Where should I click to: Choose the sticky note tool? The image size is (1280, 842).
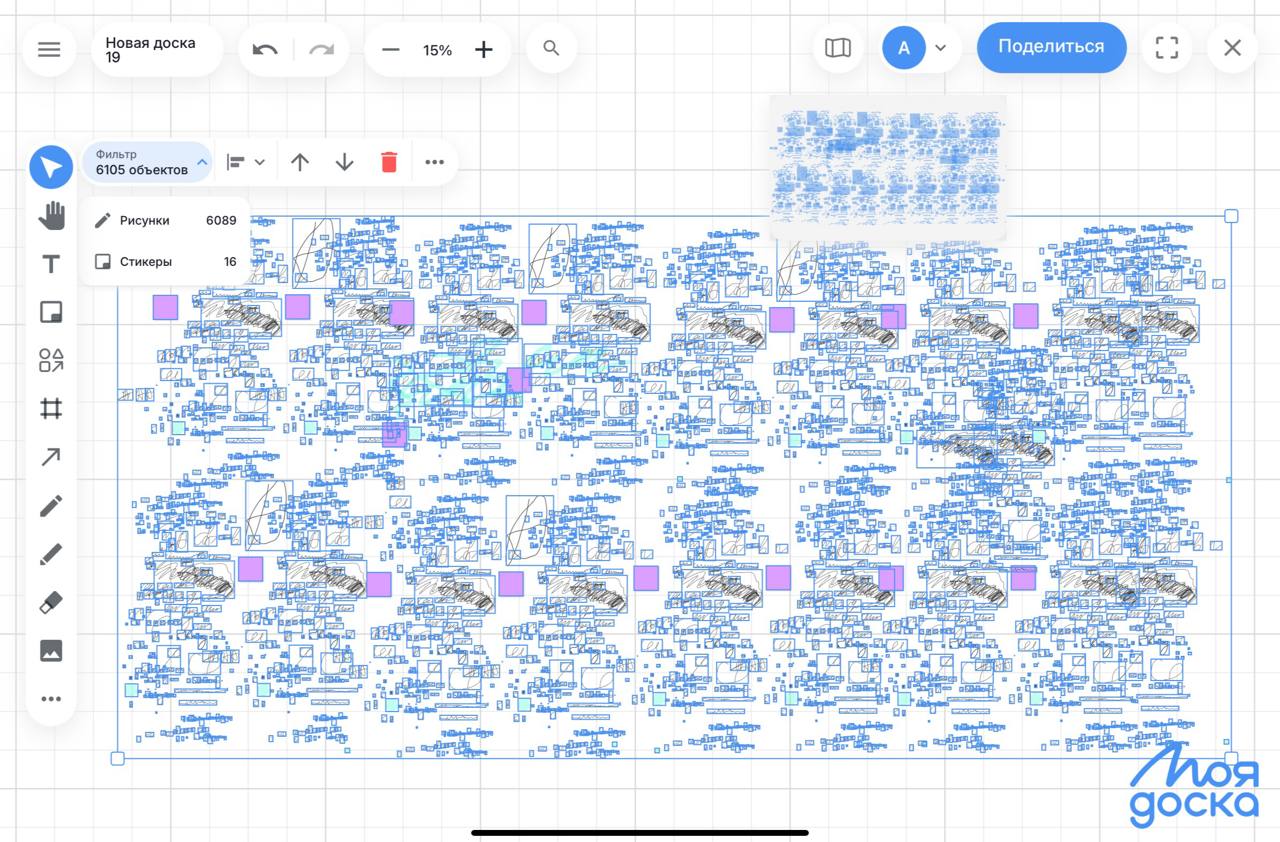tap(51, 313)
